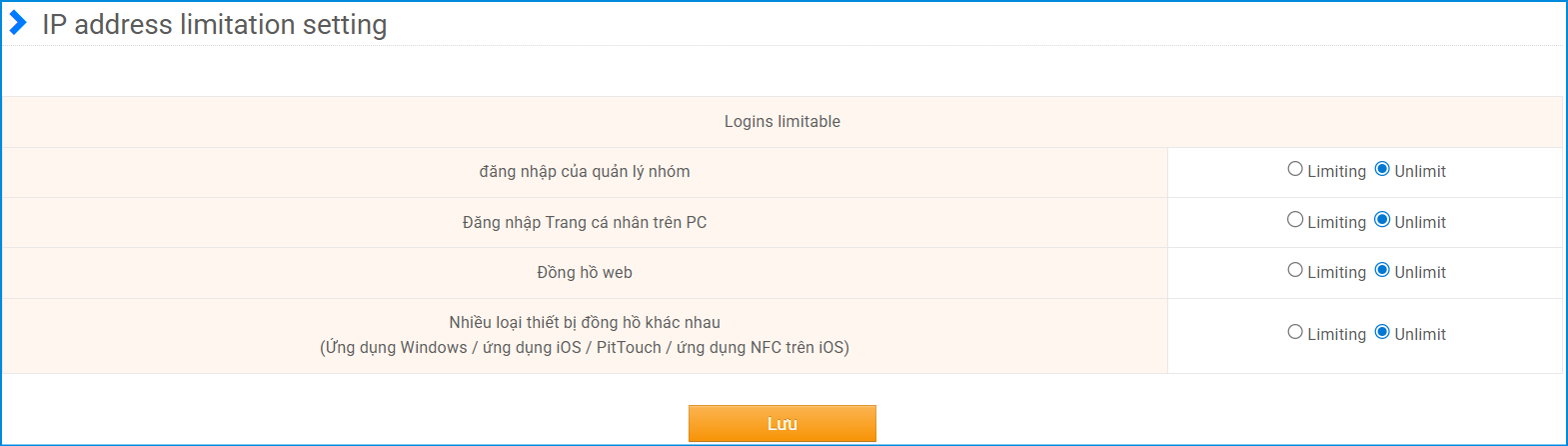This screenshot has height=446, width=1568.
Task: Click the 'IP address limitation setting' heading
Action: point(214,24)
